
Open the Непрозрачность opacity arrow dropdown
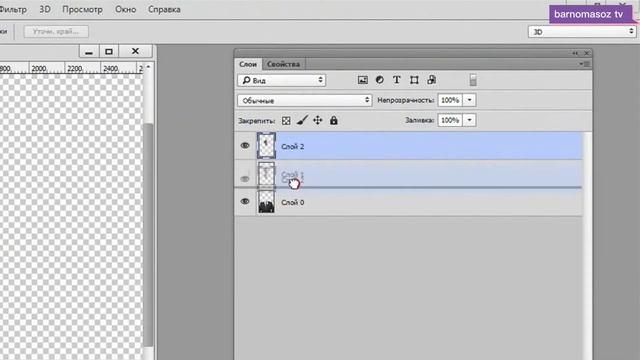point(469,100)
